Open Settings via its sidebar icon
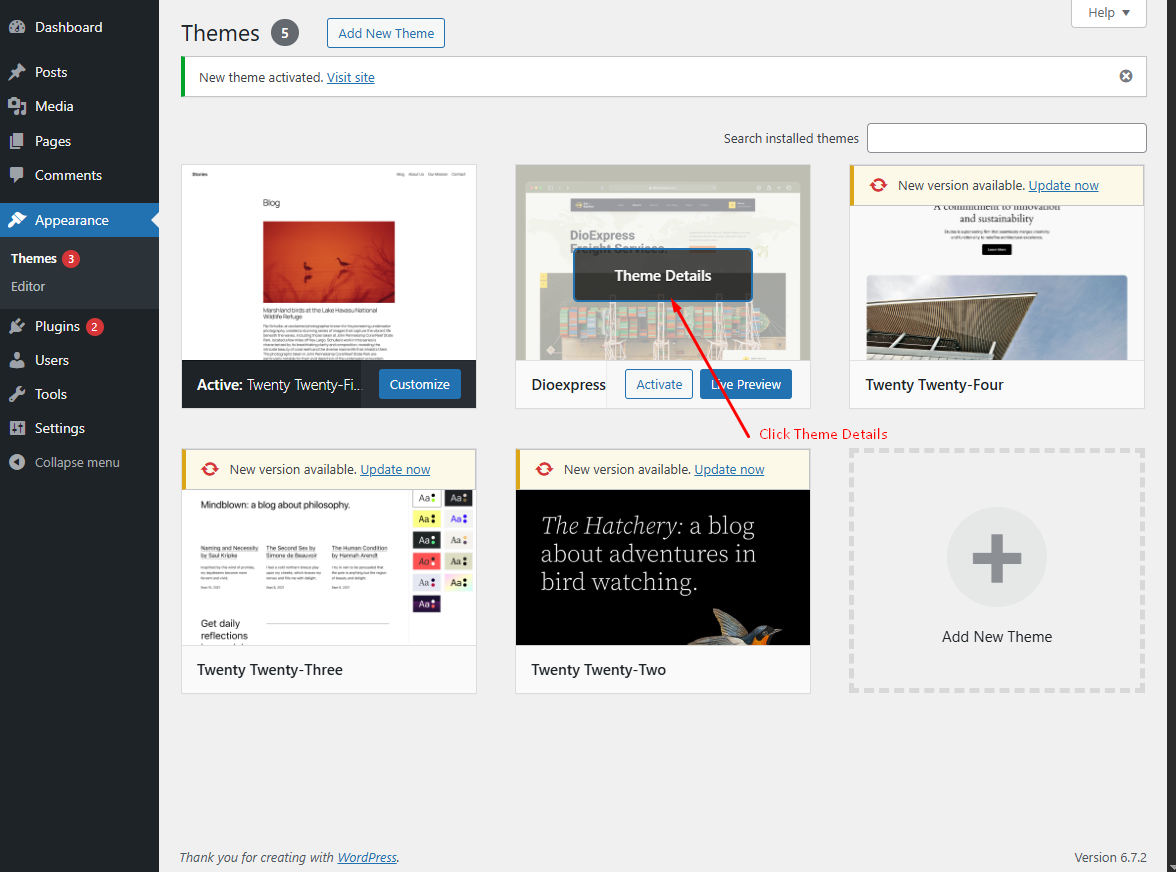The height and width of the screenshot is (872, 1176). click(17, 428)
